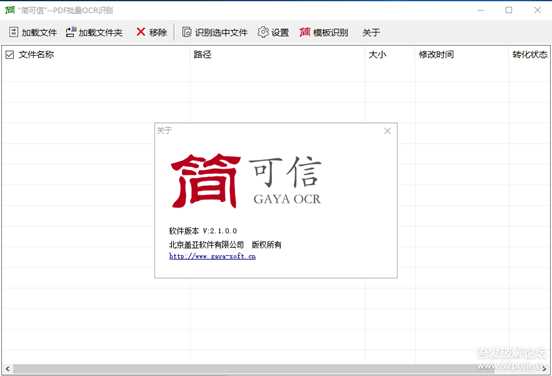Screen dimensions: 552x376
Task: Click the red 简 logo in dialog
Action: (x=206, y=181)
